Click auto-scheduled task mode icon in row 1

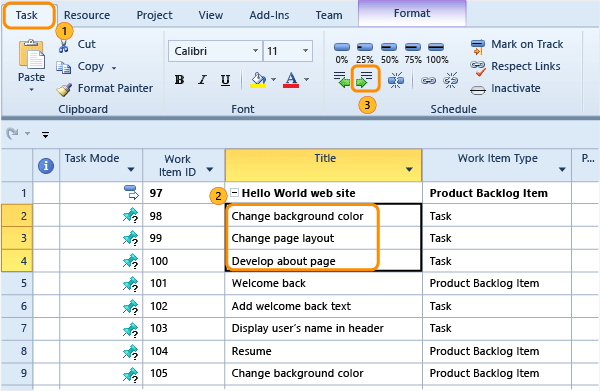click(131, 192)
